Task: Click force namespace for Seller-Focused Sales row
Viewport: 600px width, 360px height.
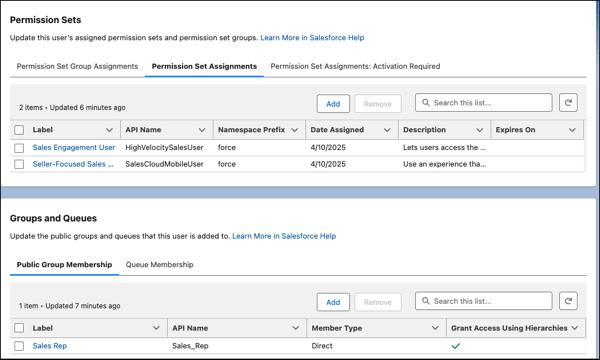Action: coord(227,164)
